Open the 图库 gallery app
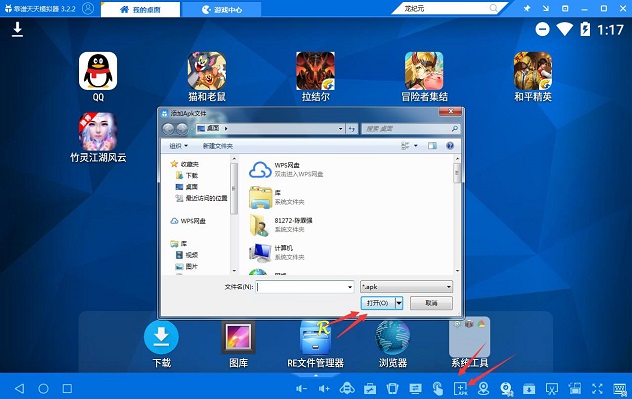The height and width of the screenshot is (399, 632). tap(238, 337)
